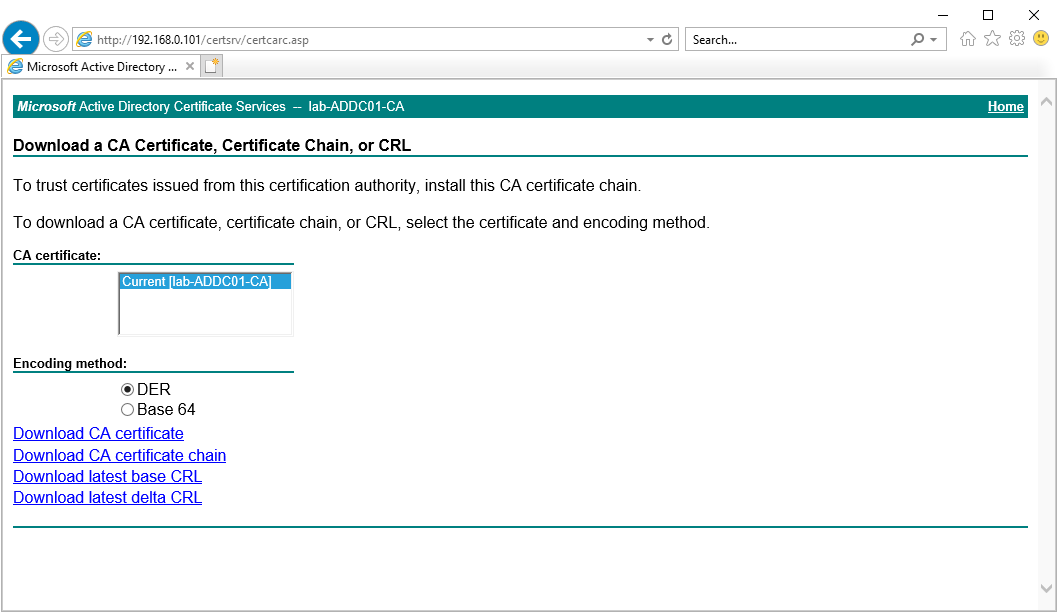Click the 'Download a CA Certificate, Certificate Chain, or CRL' heading
This screenshot has height=613, width=1058.
coord(212,145)
